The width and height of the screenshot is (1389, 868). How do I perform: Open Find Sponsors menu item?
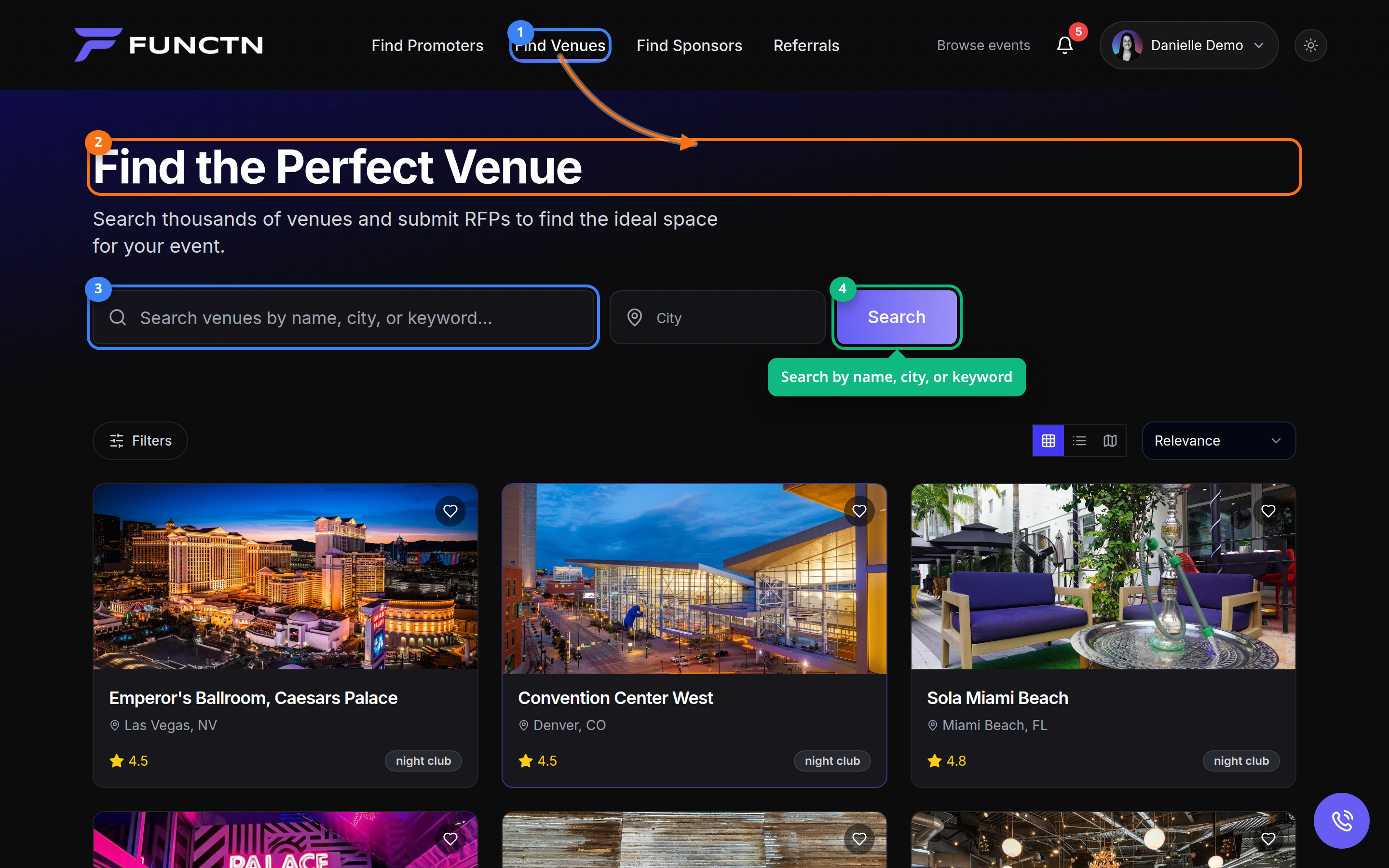click(x=689, y=45)
